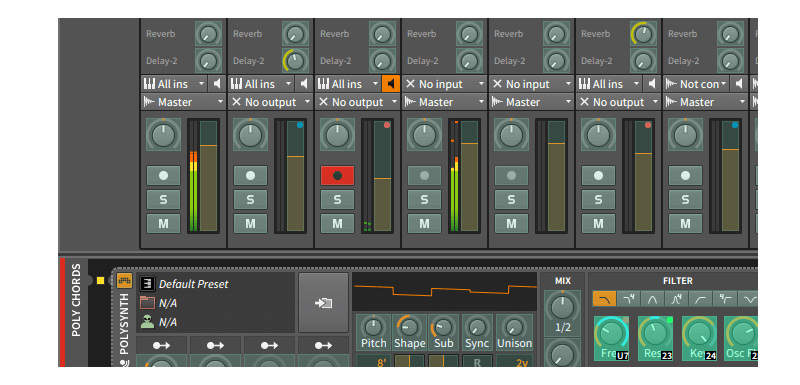Click the yellow square next to Poly Chords
Screen dimensions: 800x385
[x=100, y=280]
